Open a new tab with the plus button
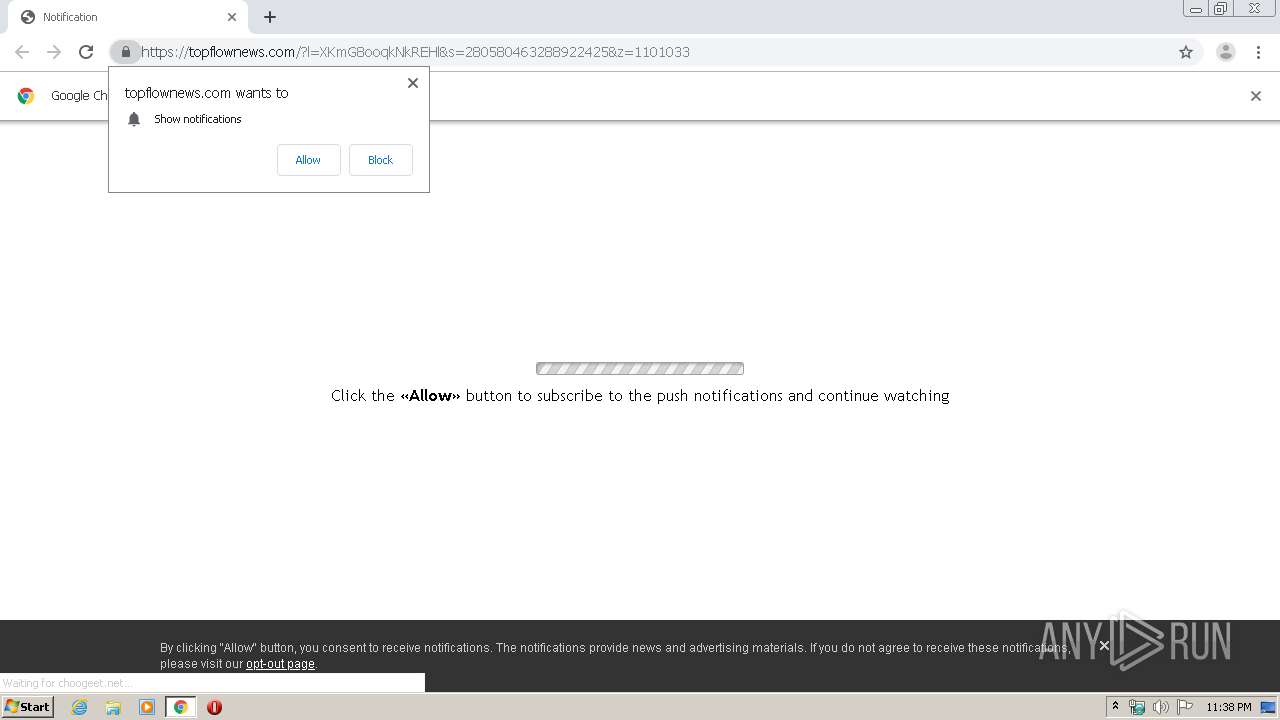The width and height of the screenshot is (1280, 720). pos(270,17)
